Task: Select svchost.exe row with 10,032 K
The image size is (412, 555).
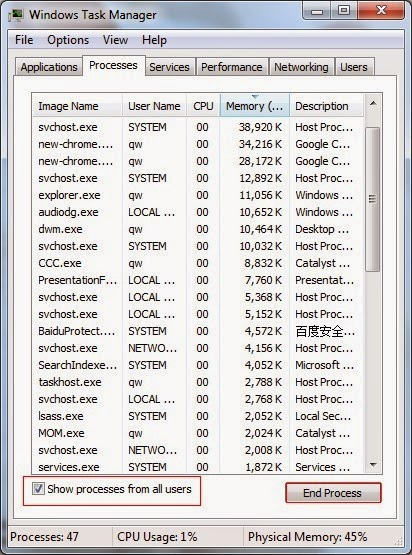Action: (x=198, y=246)
